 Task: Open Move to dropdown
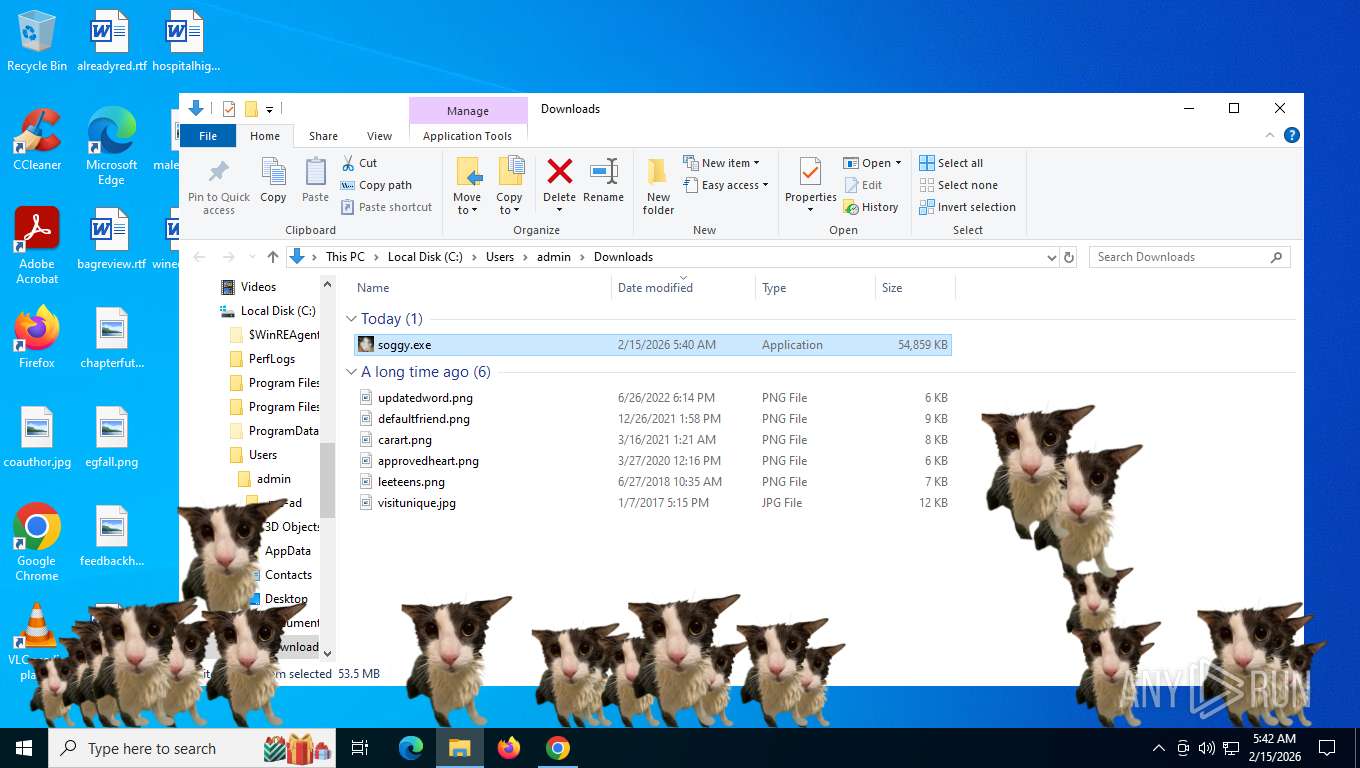coord(467,186)
